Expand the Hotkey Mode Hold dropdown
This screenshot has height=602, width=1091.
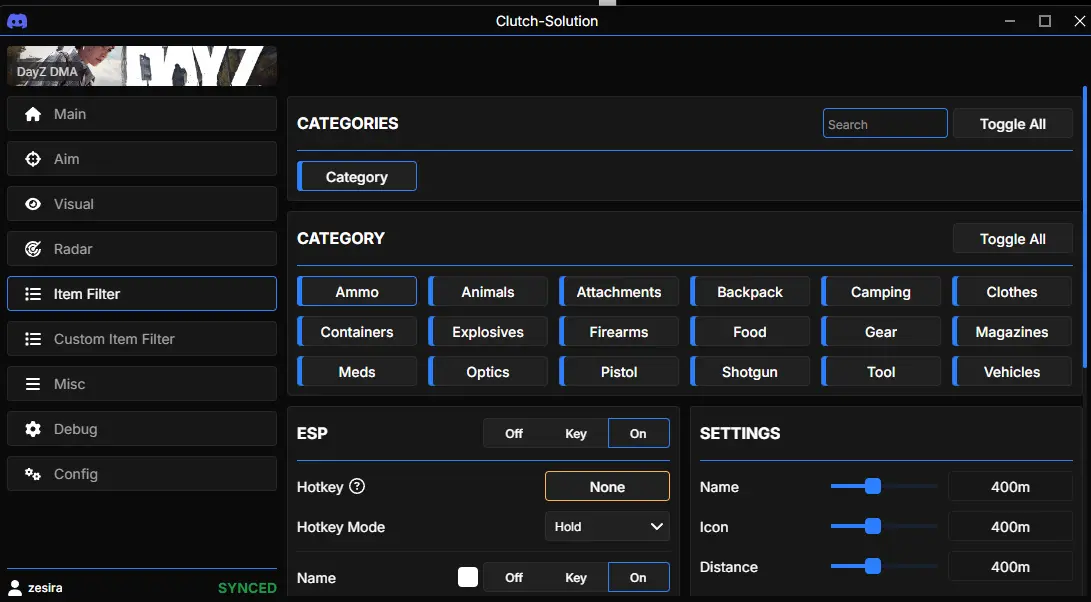pyautogui.click(x=607, y=526)
